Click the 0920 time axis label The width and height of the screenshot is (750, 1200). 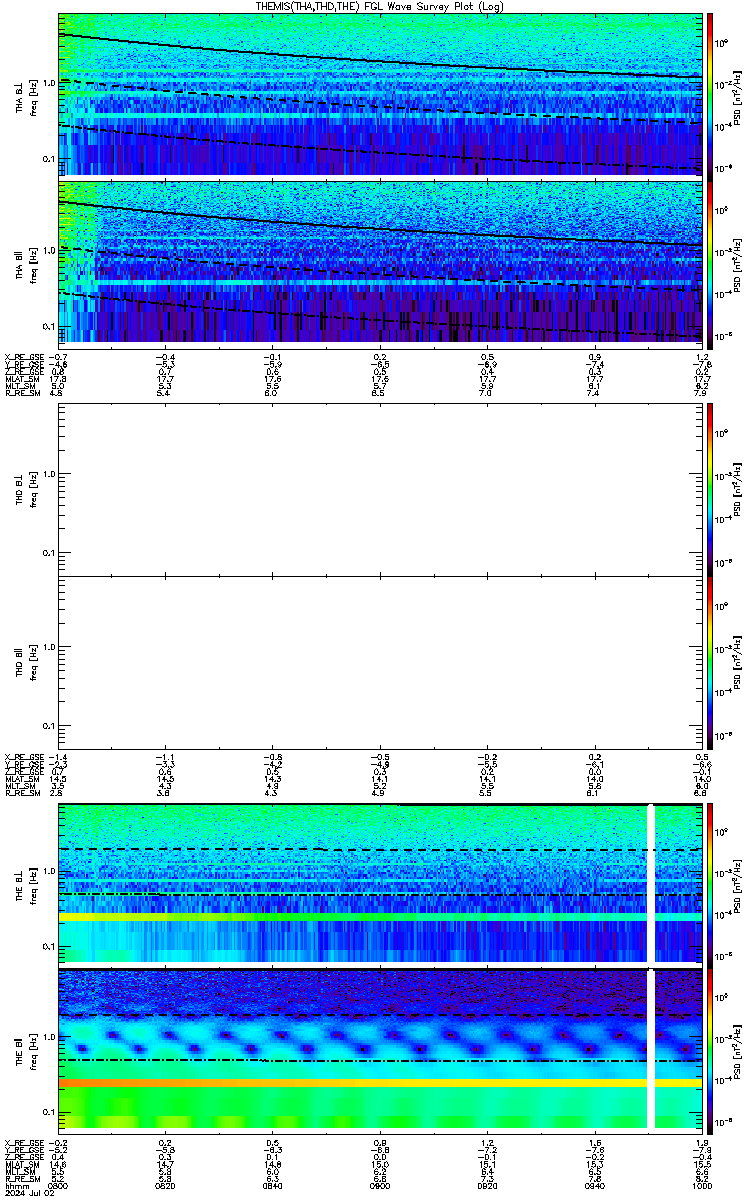pos(487,1185)
